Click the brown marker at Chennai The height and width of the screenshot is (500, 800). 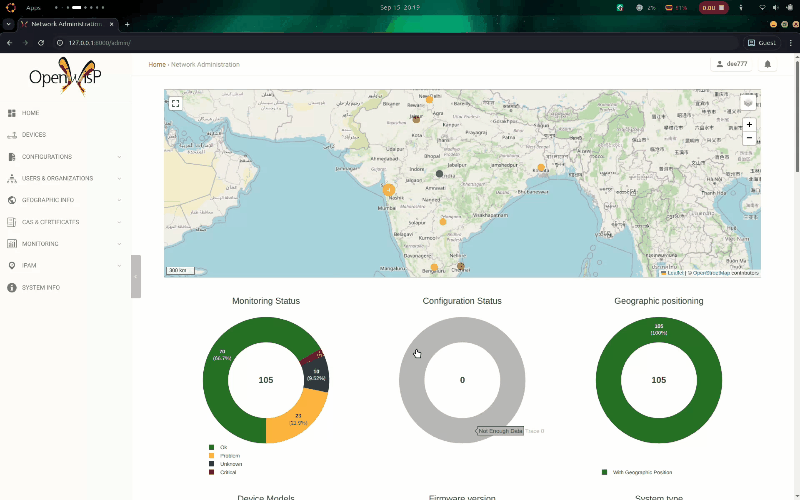coord(460,266)
